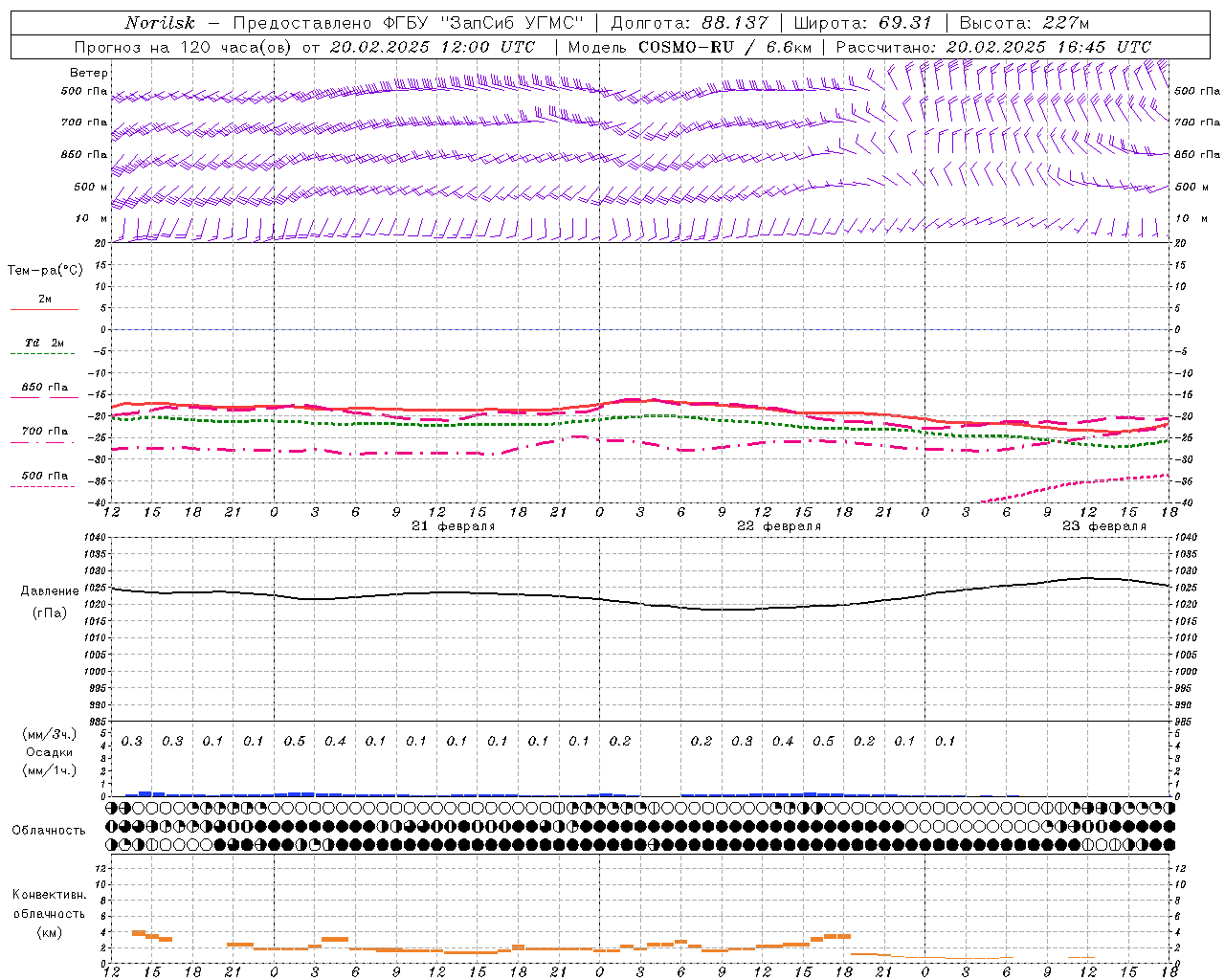
Task: Click the Norilsk station name in header
Action: tap(159, 23)
